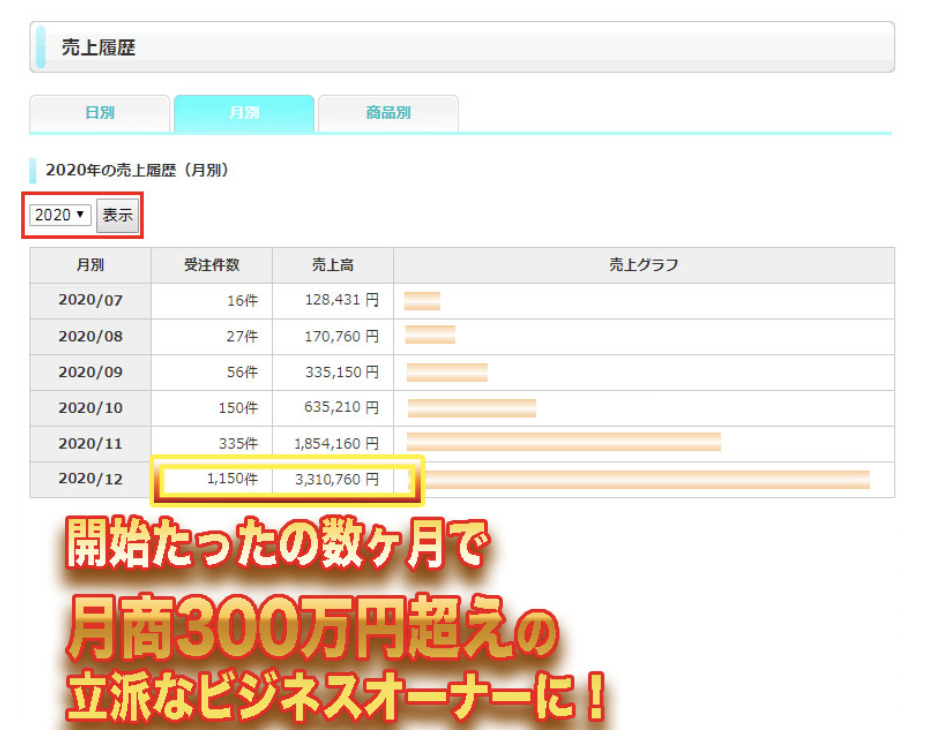Click the 1,150件 order count

pyautogui.click(x=232, y=478)
